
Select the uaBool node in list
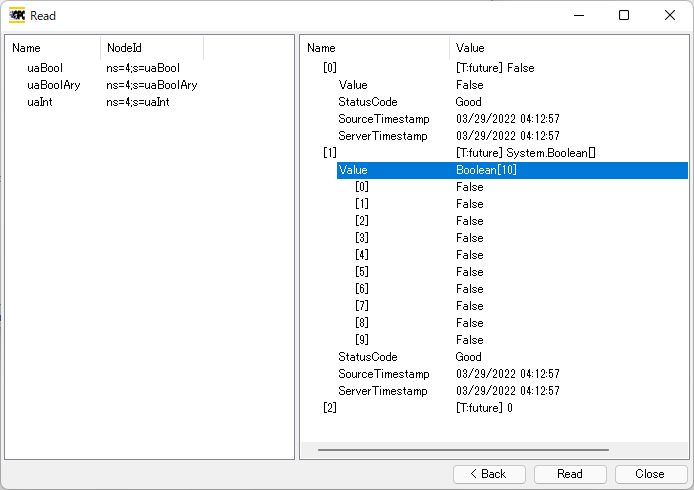(x=45, y=68)
